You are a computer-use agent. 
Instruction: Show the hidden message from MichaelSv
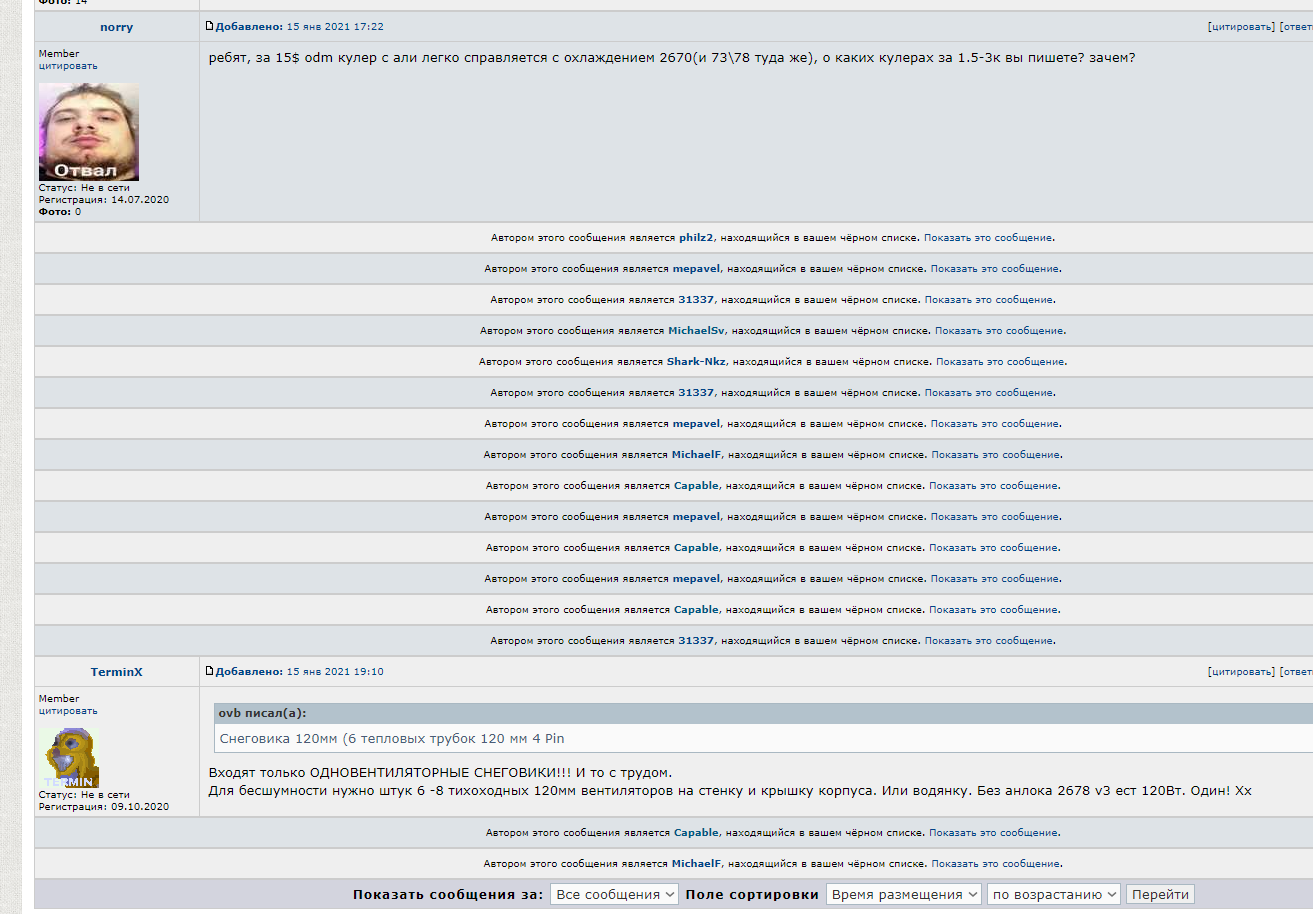pyautogui.click(x=999, y=331)
